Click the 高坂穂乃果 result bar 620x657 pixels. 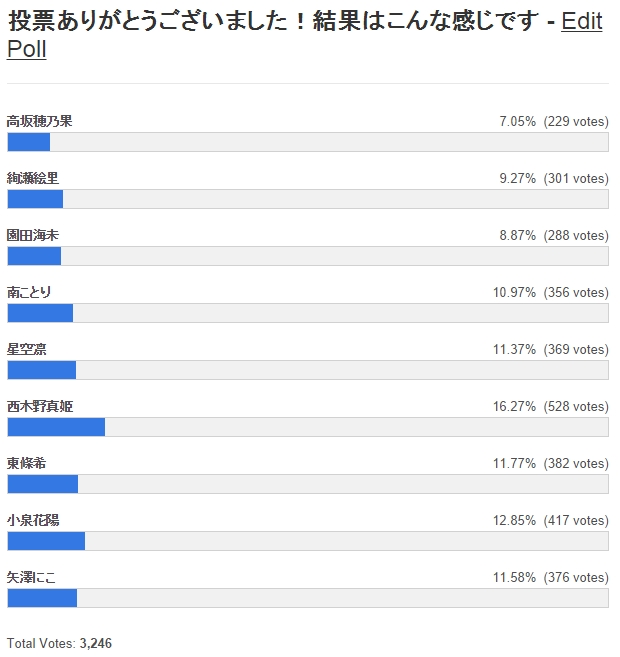coord(307,142)
